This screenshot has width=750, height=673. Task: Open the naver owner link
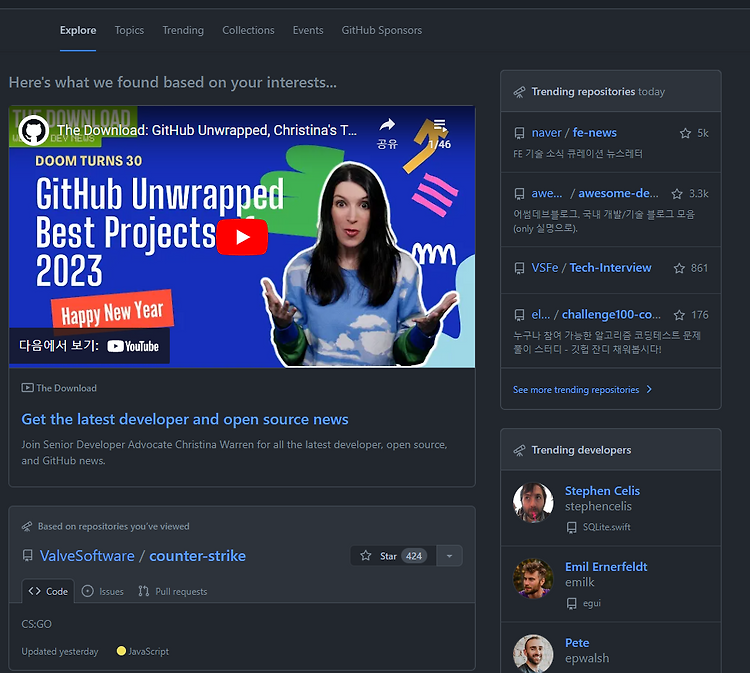point(546,132)
